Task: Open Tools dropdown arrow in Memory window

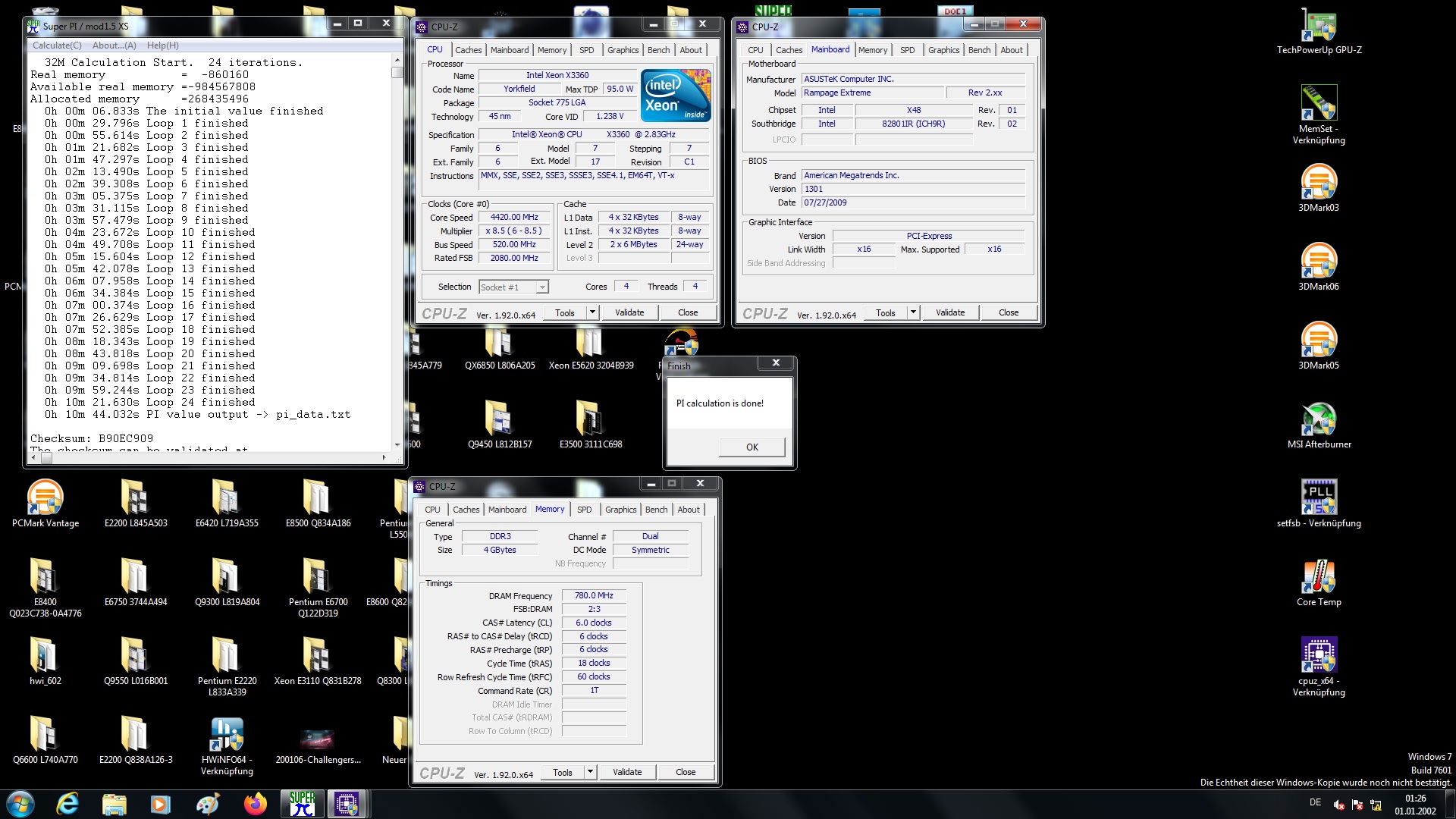Action: [x=590, y=772]
